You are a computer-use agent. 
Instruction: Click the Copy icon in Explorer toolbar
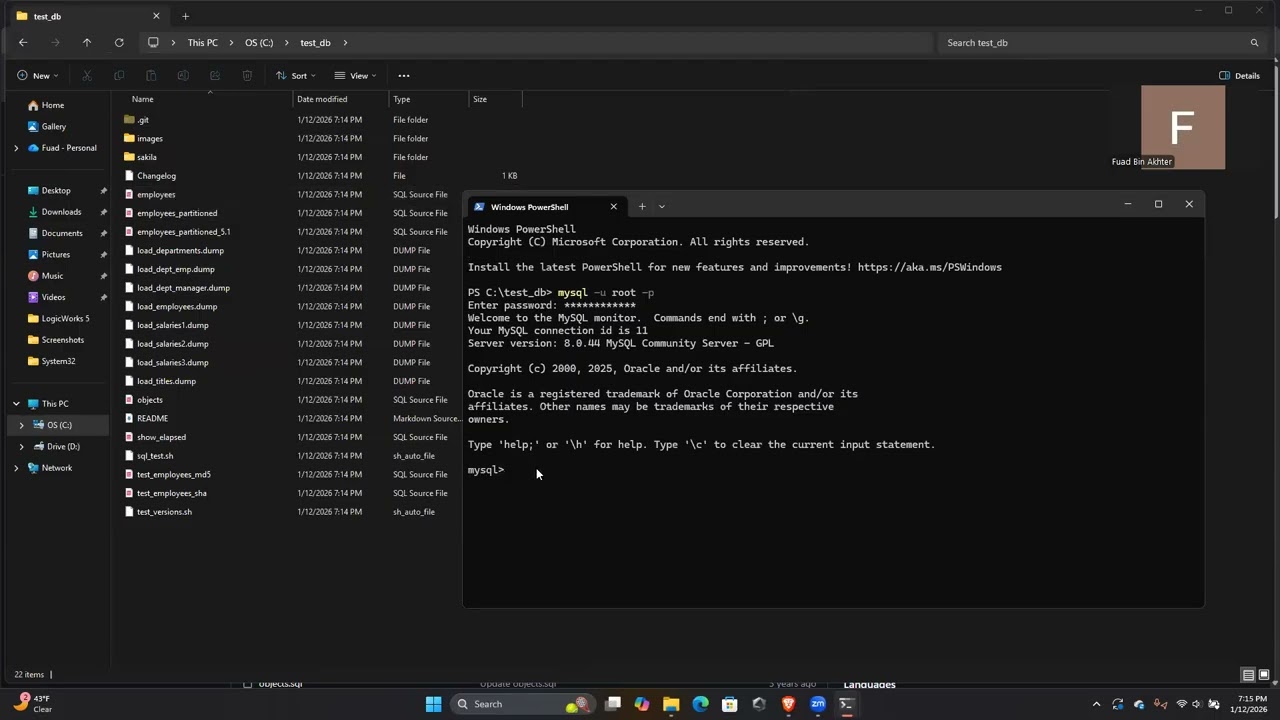pyautogui.click(x=119, y=76)
